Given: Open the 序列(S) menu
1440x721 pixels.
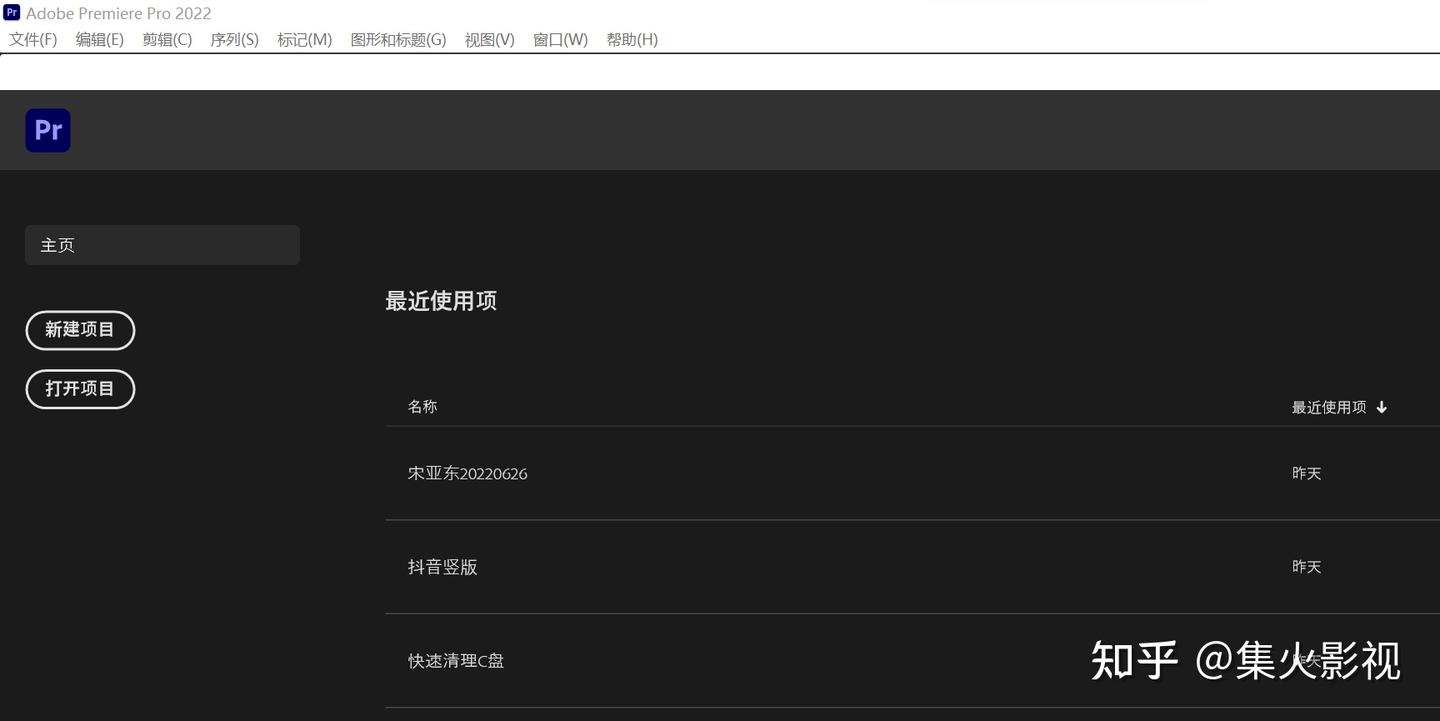Looking at the screenshot, I should coord(234,40).
